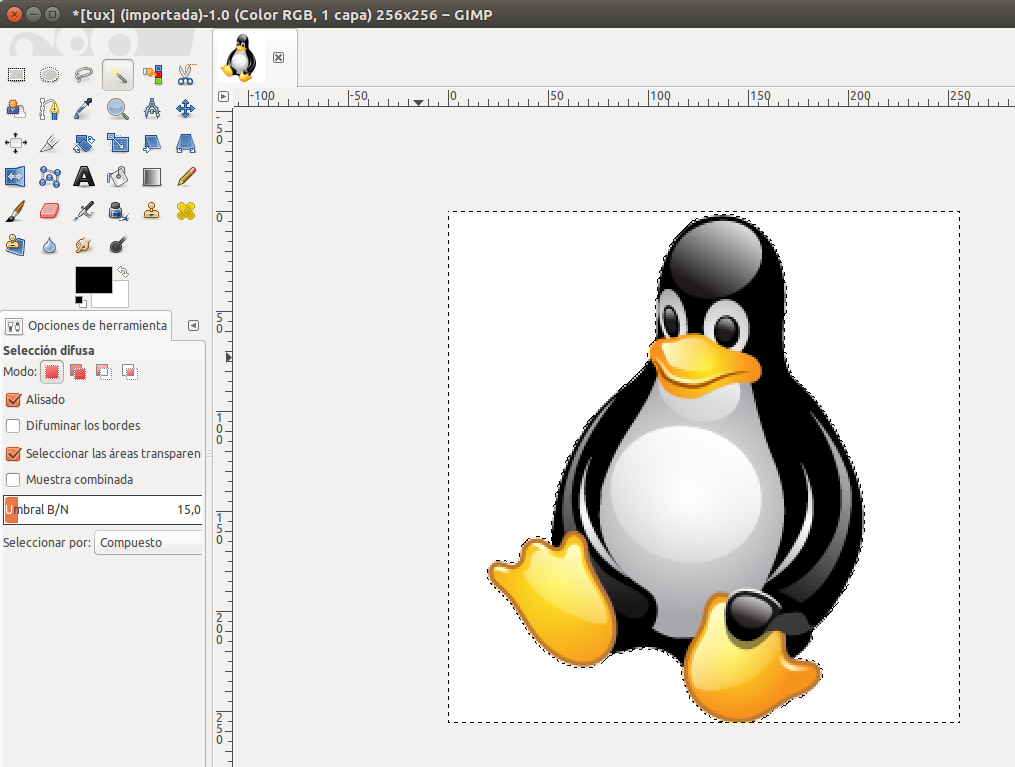Choose the Eraser tool
The height and width of the screenshot is (767, 1015).
49,210
